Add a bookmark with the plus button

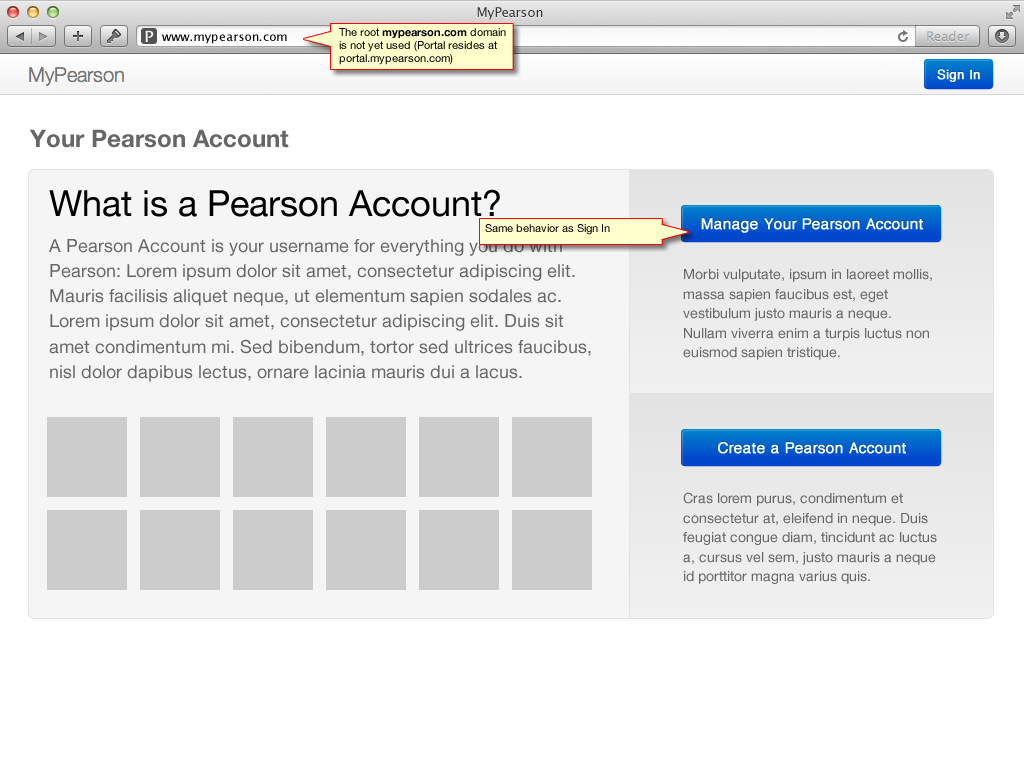pos(78,36)
